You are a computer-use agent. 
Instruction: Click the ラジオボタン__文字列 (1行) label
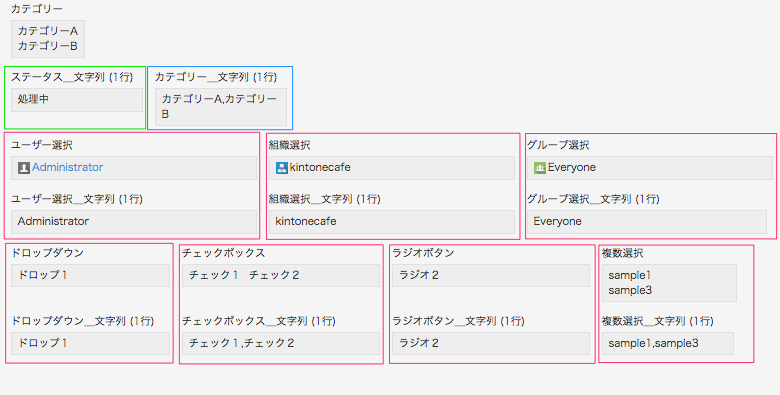459,321
